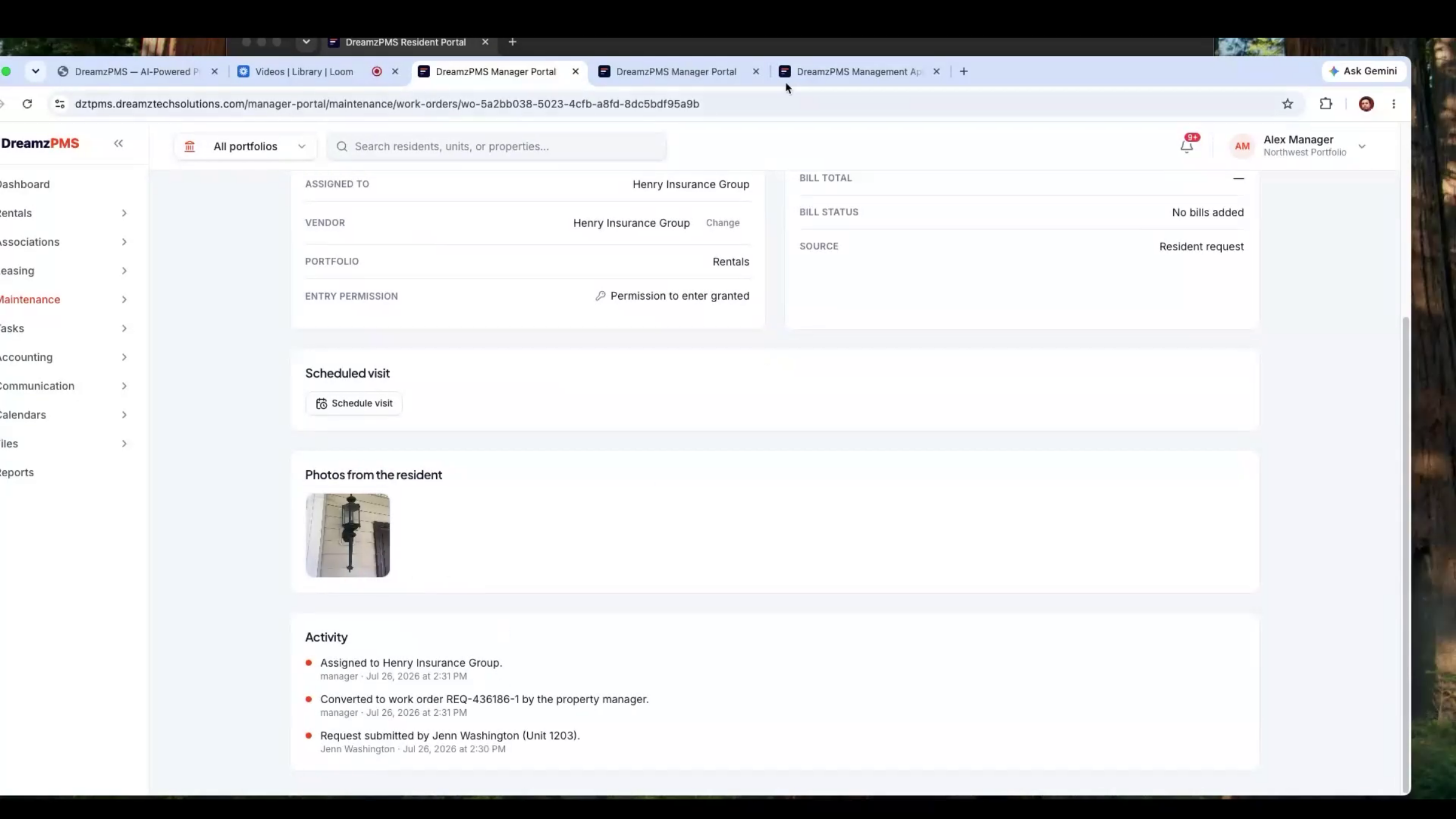Open a new tab with the plus icon
1456x819 pixels.
coord(963,72)
